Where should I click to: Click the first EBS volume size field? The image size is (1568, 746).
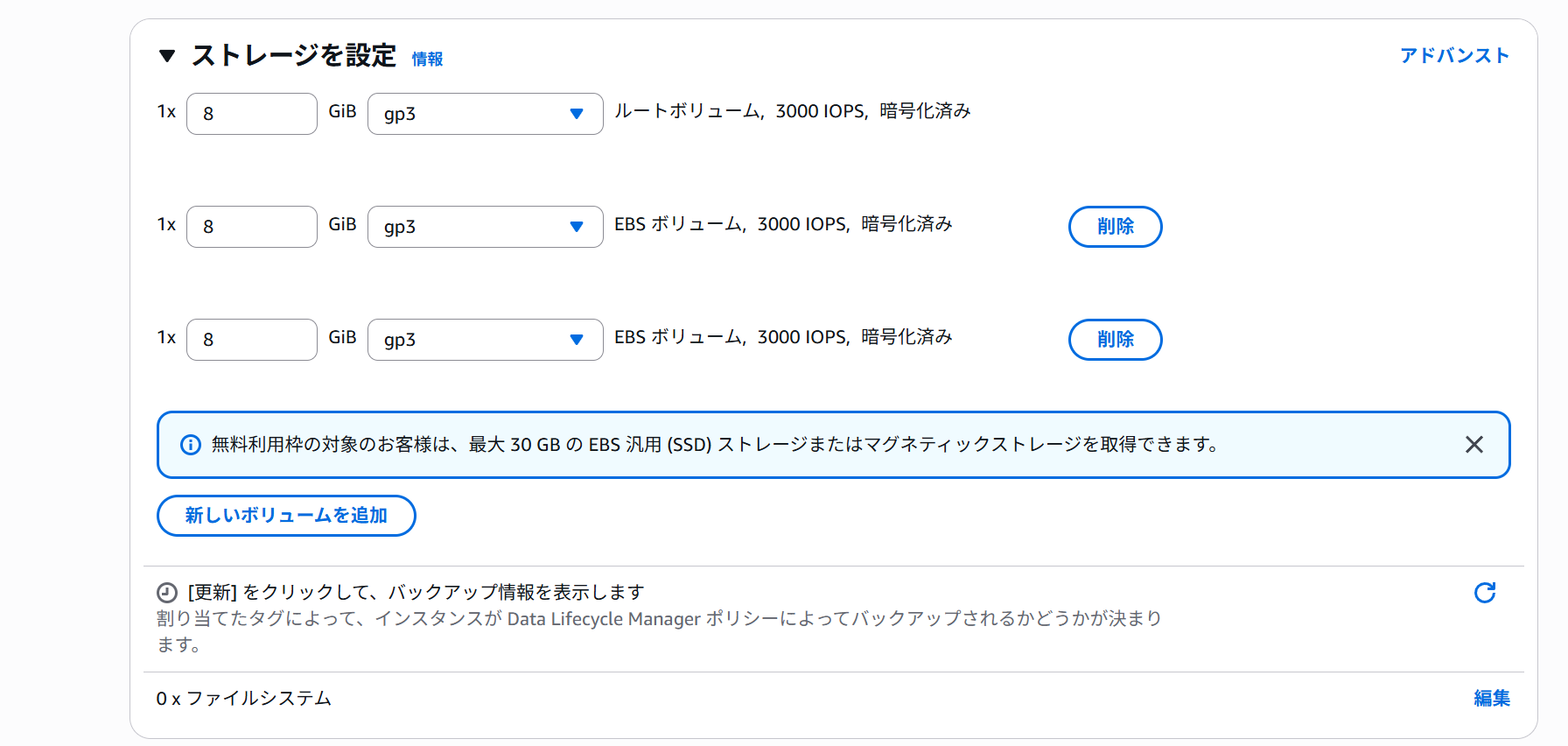(252, 227)
